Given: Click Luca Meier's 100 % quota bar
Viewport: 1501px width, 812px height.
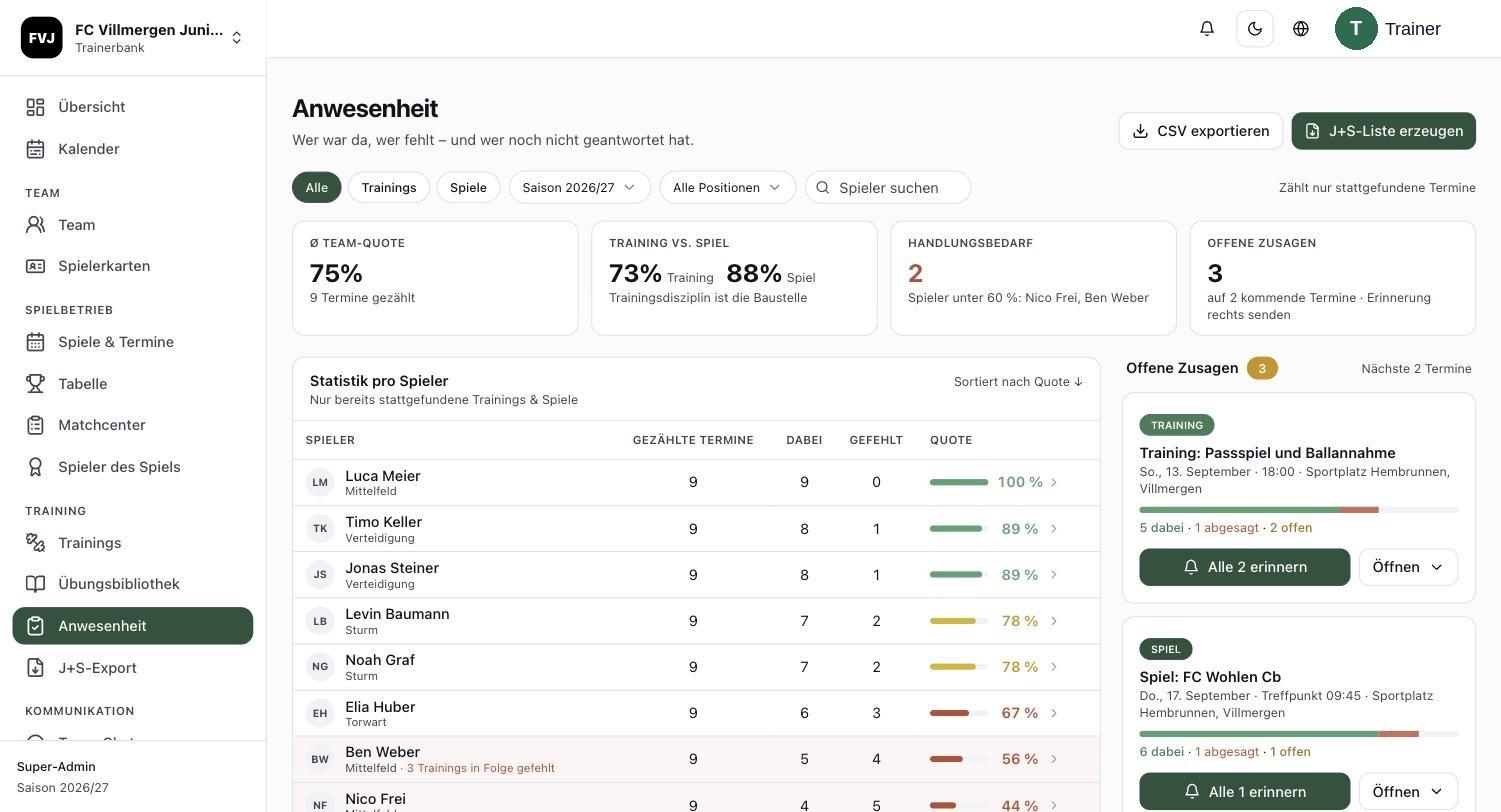Looking at the screenshot, I should click(x=959, y=483).
